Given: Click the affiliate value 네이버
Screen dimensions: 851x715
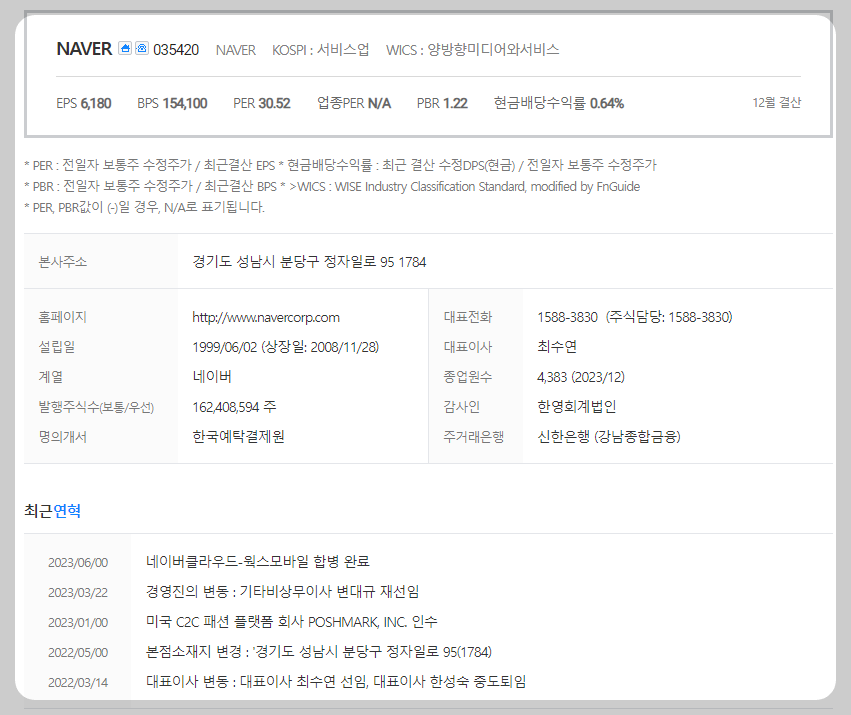Looking at the screenshot, I should (x=212, y=377).
